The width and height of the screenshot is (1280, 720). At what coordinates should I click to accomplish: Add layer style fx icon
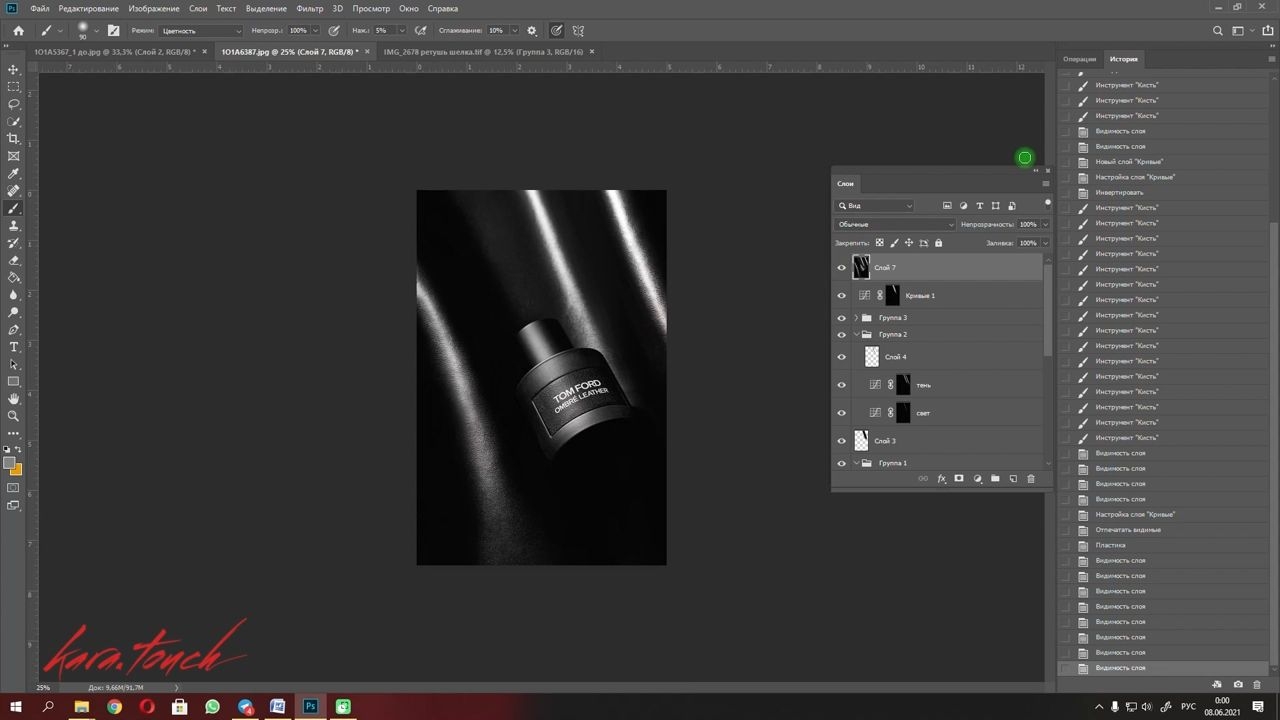[941, 479]
